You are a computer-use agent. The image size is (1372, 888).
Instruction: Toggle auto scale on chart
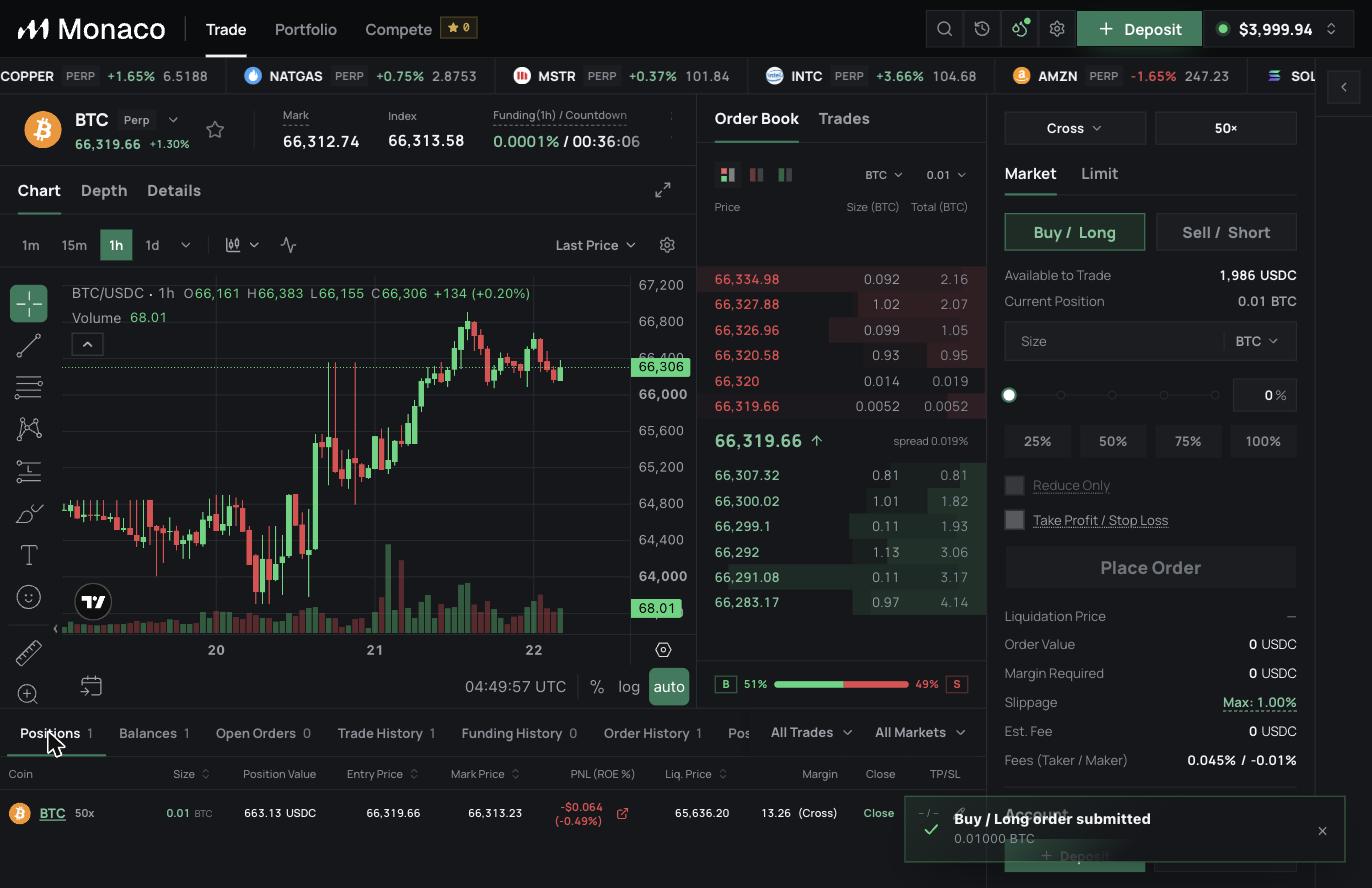point(669,686)
